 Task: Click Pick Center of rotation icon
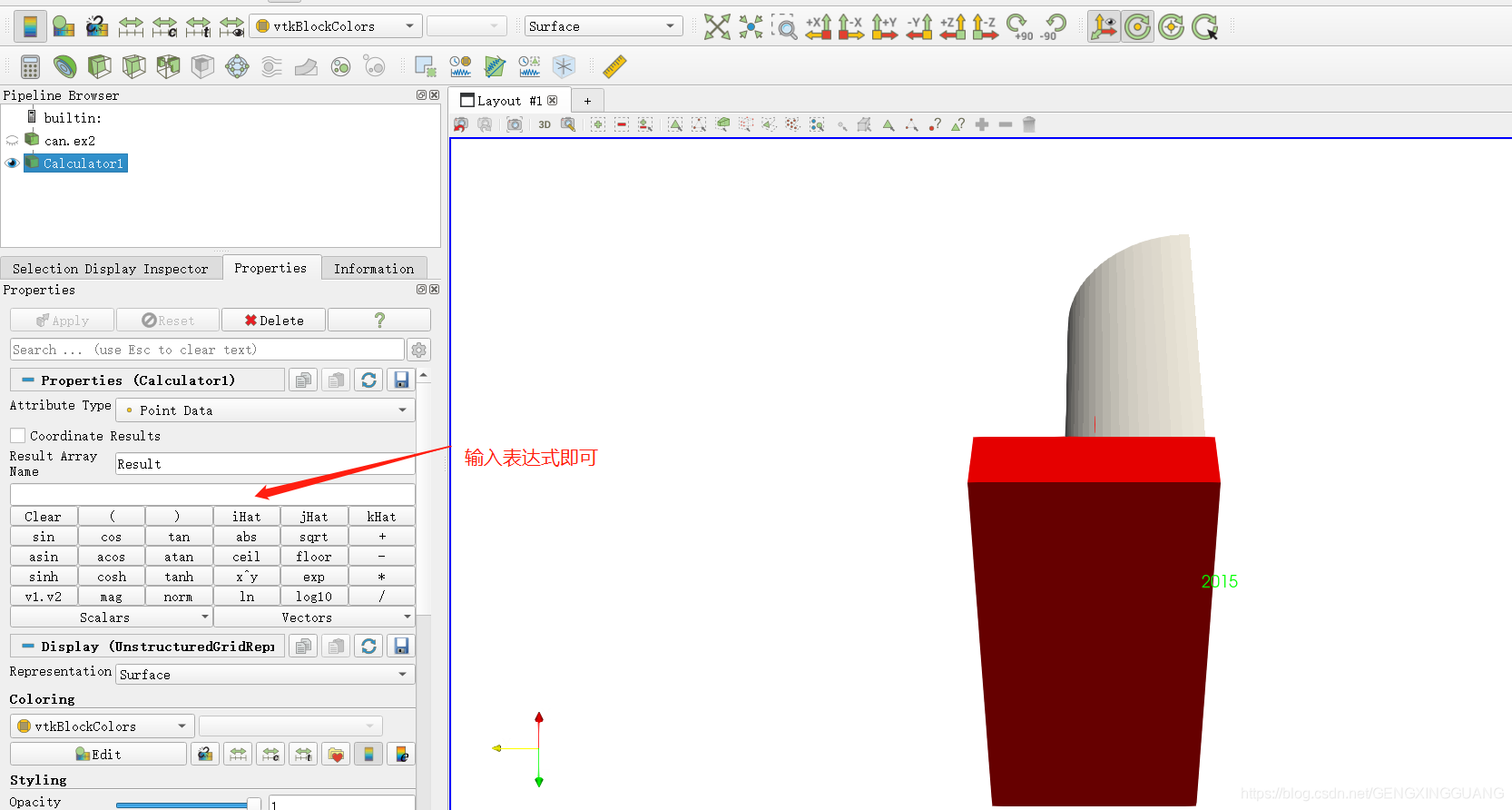(1205, 26)
